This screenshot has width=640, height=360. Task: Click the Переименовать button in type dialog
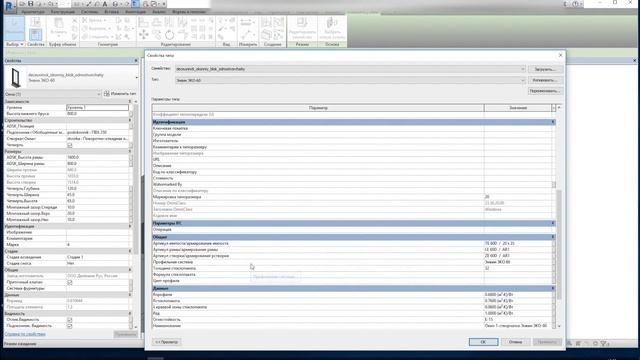tap(545, 91)
